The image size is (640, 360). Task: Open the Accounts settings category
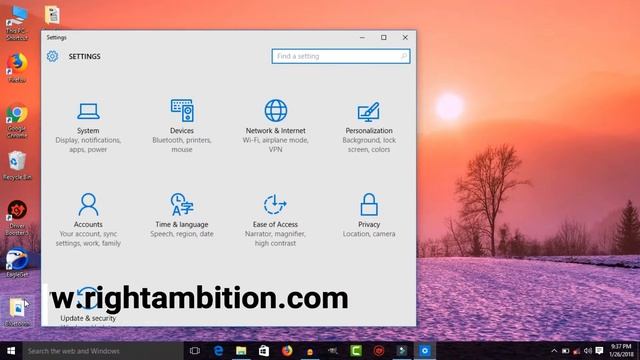click(x=88, y=220)
